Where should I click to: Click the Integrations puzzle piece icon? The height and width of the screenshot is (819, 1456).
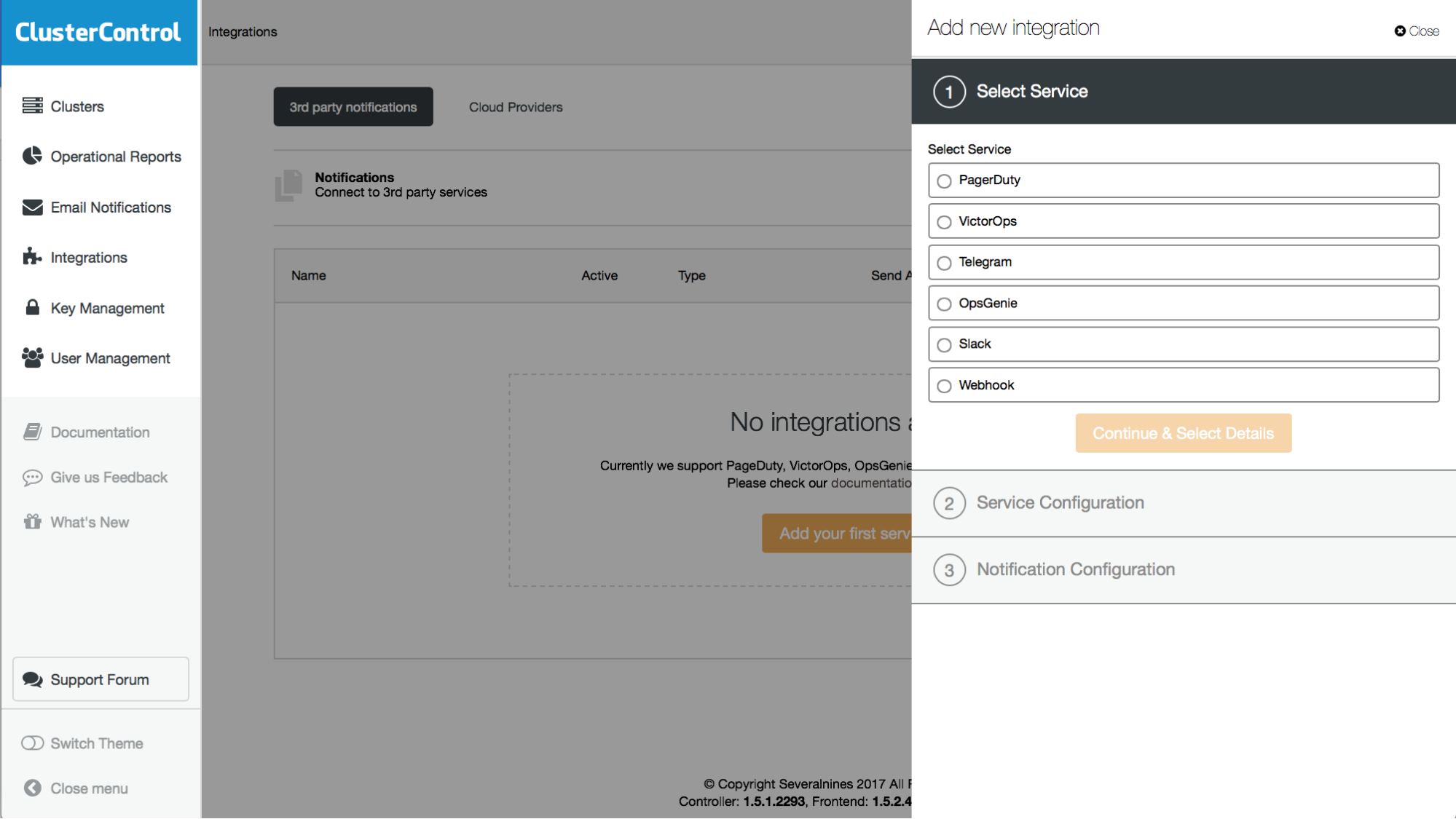pos(32,256)
